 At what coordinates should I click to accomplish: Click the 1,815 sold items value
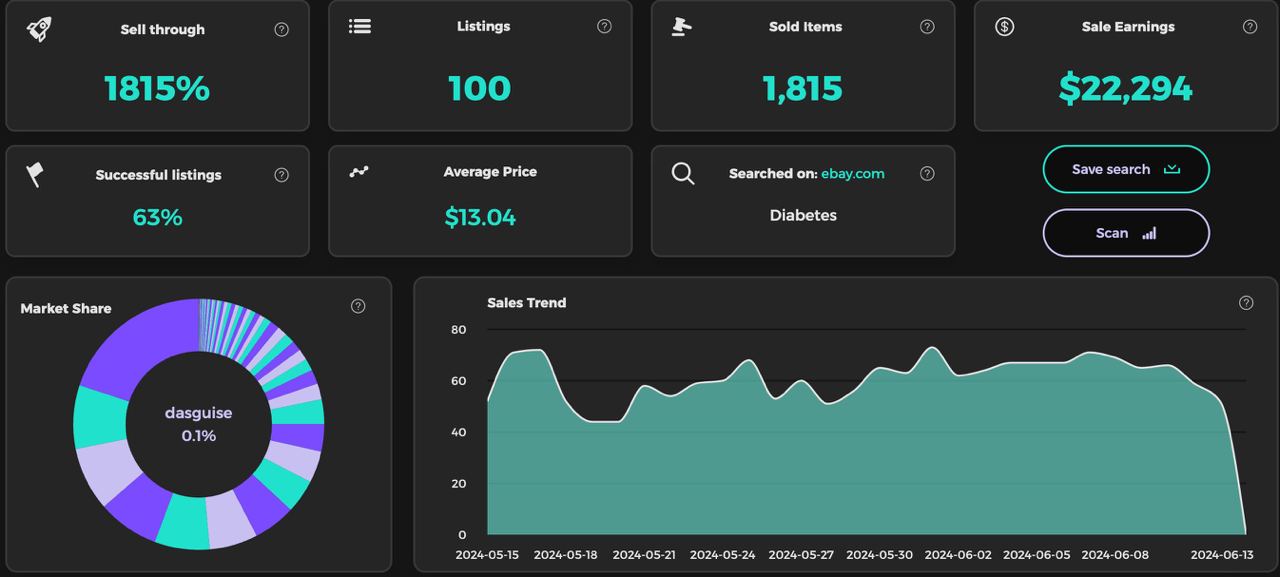click(x=803, y=89)
